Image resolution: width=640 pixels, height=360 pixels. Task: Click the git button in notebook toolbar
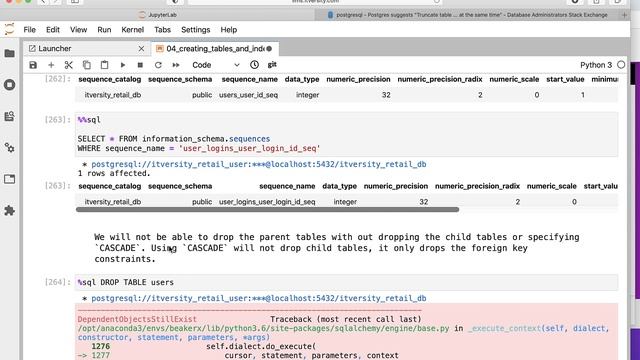pyautogui.click(x=272, y=64)
